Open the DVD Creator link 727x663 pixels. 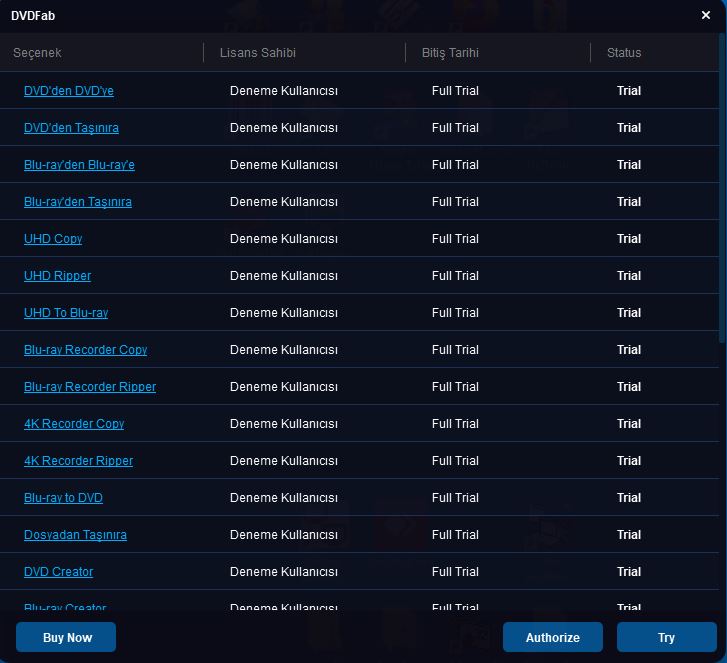(x=58, y=572)
